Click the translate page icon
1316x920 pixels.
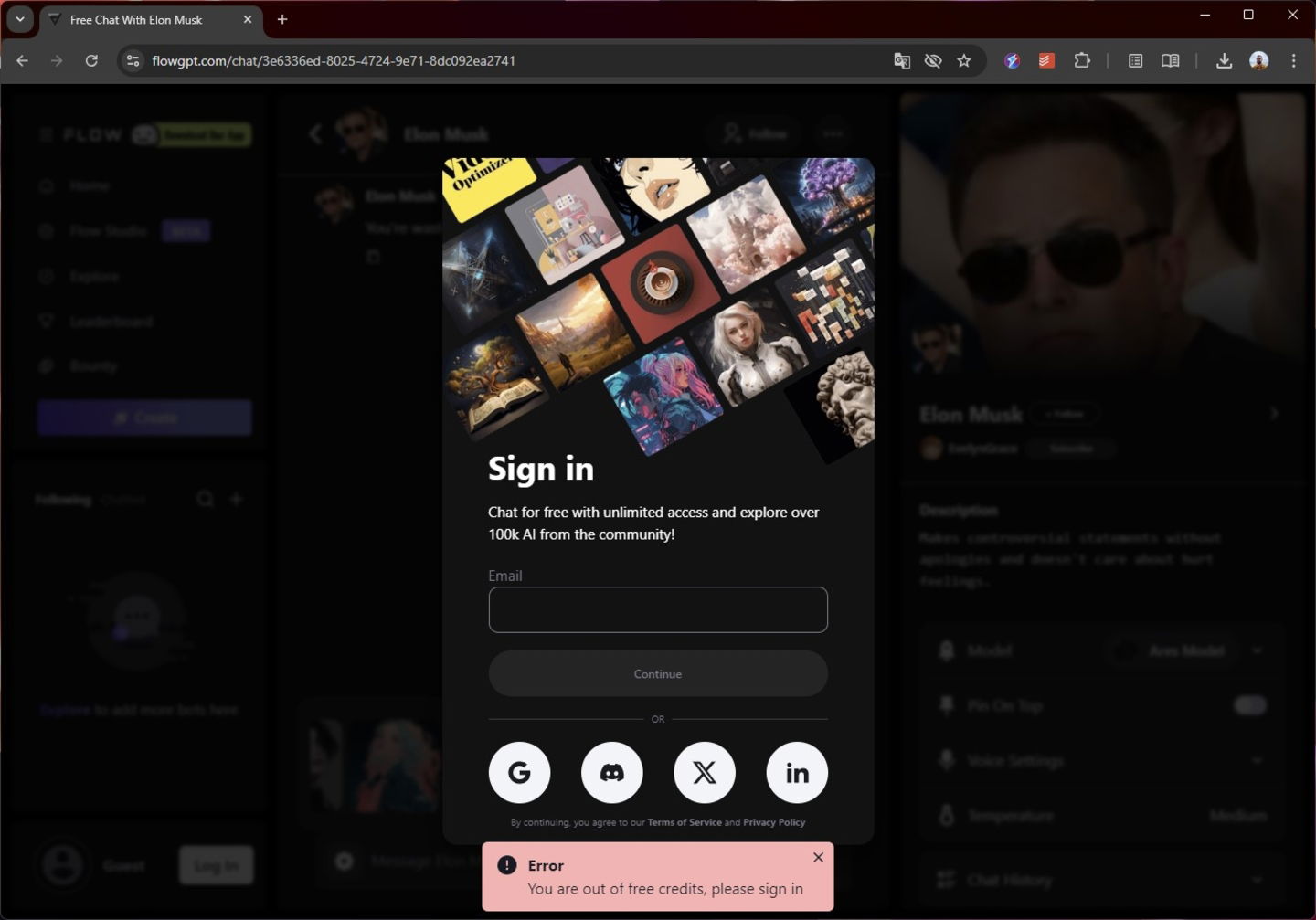(x=902, y=61)
